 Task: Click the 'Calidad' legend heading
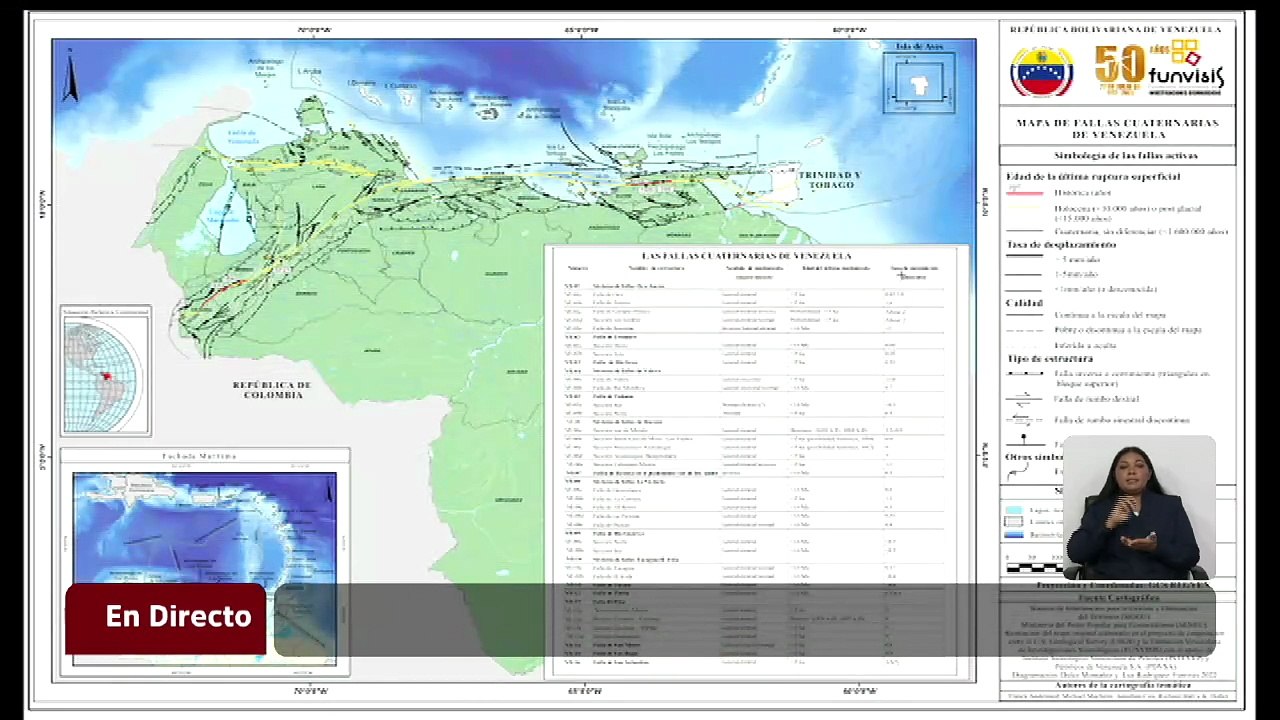click(1024, 303)
